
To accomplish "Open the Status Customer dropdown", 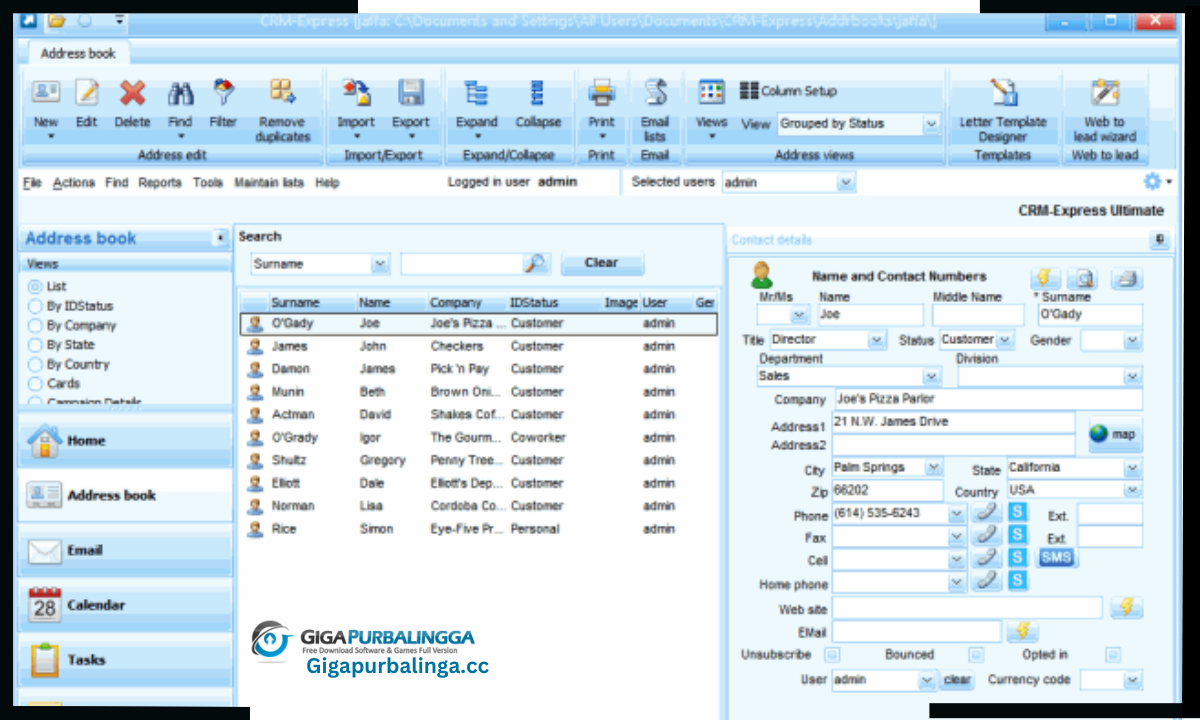I will click(1005, 340).
